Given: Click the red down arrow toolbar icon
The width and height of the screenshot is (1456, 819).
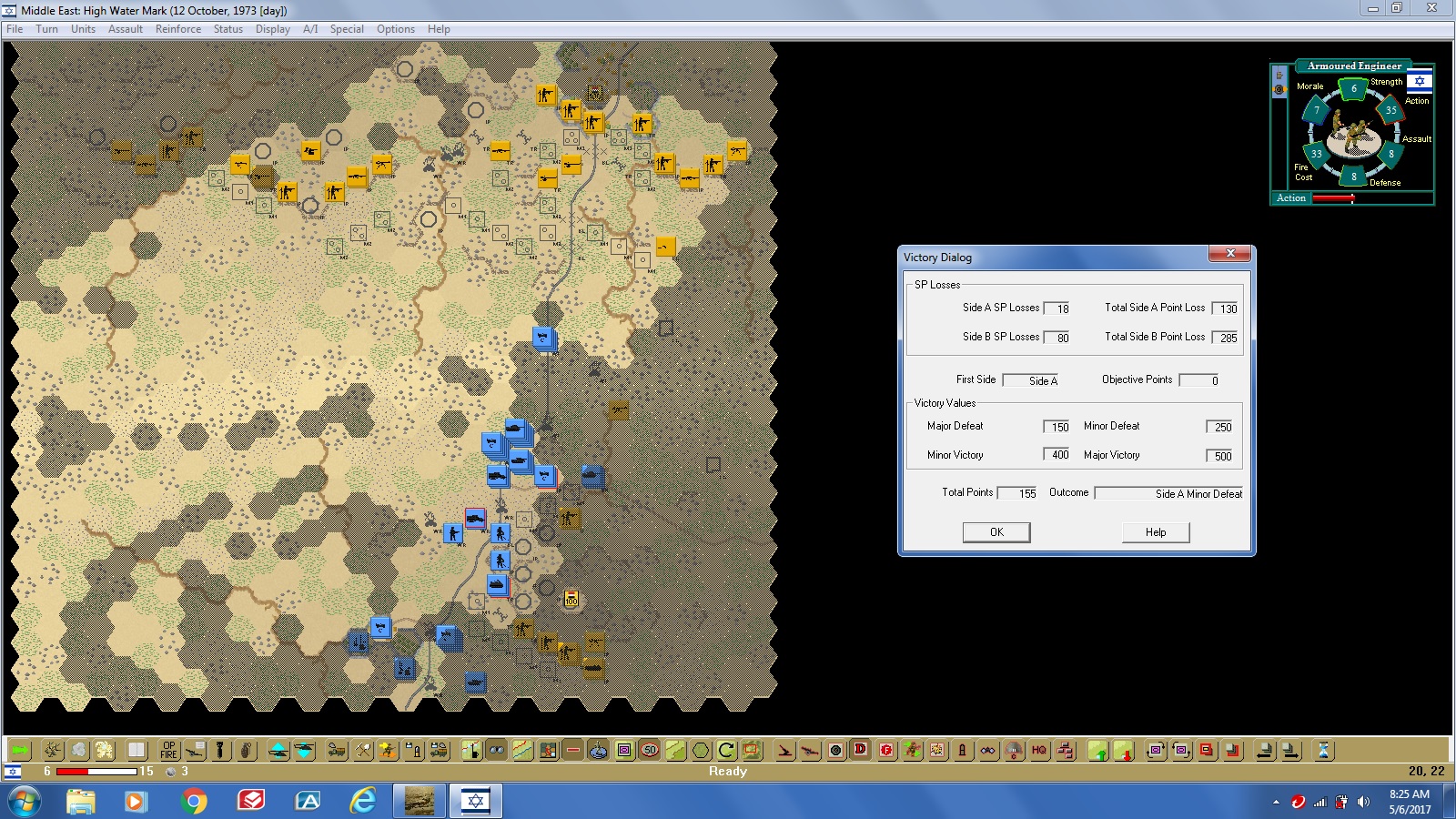Looking at the screenshot, I should [1124, 750].
